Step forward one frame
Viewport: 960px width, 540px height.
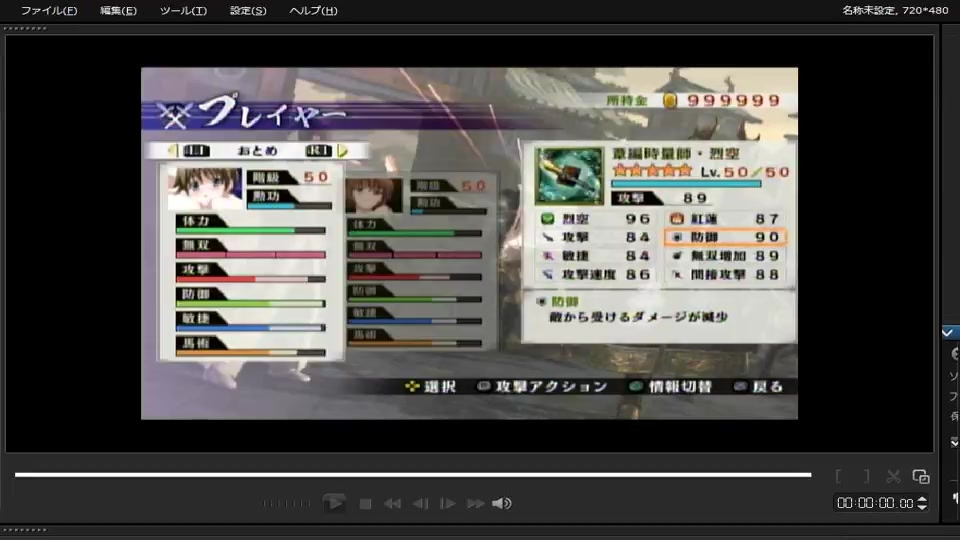point(448,504)
